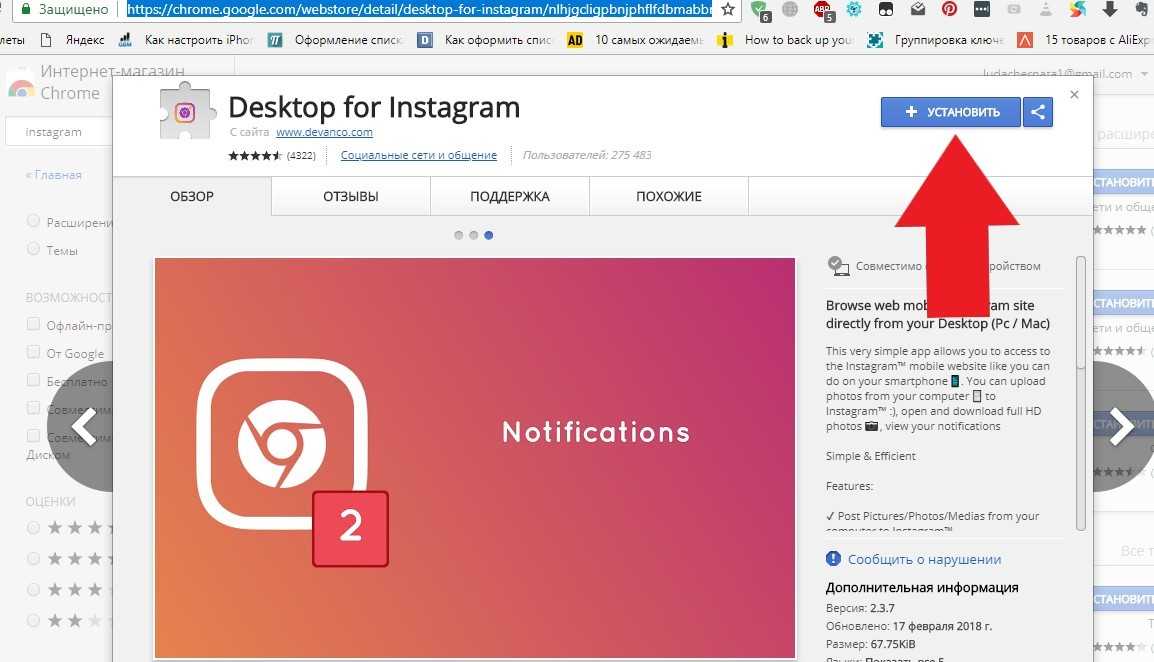Click the blue exclamation report icon

click(x=833, y=558)
